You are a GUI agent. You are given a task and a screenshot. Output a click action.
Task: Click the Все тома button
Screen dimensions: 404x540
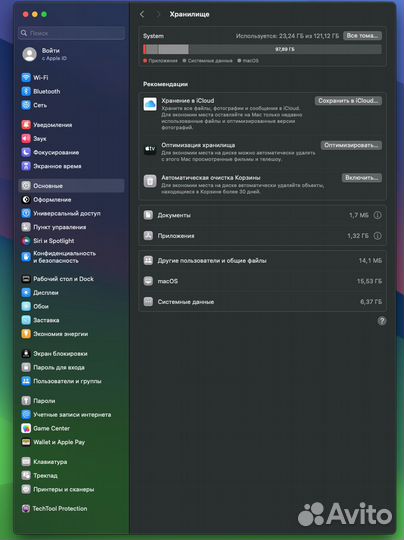[x=362, y=36]
